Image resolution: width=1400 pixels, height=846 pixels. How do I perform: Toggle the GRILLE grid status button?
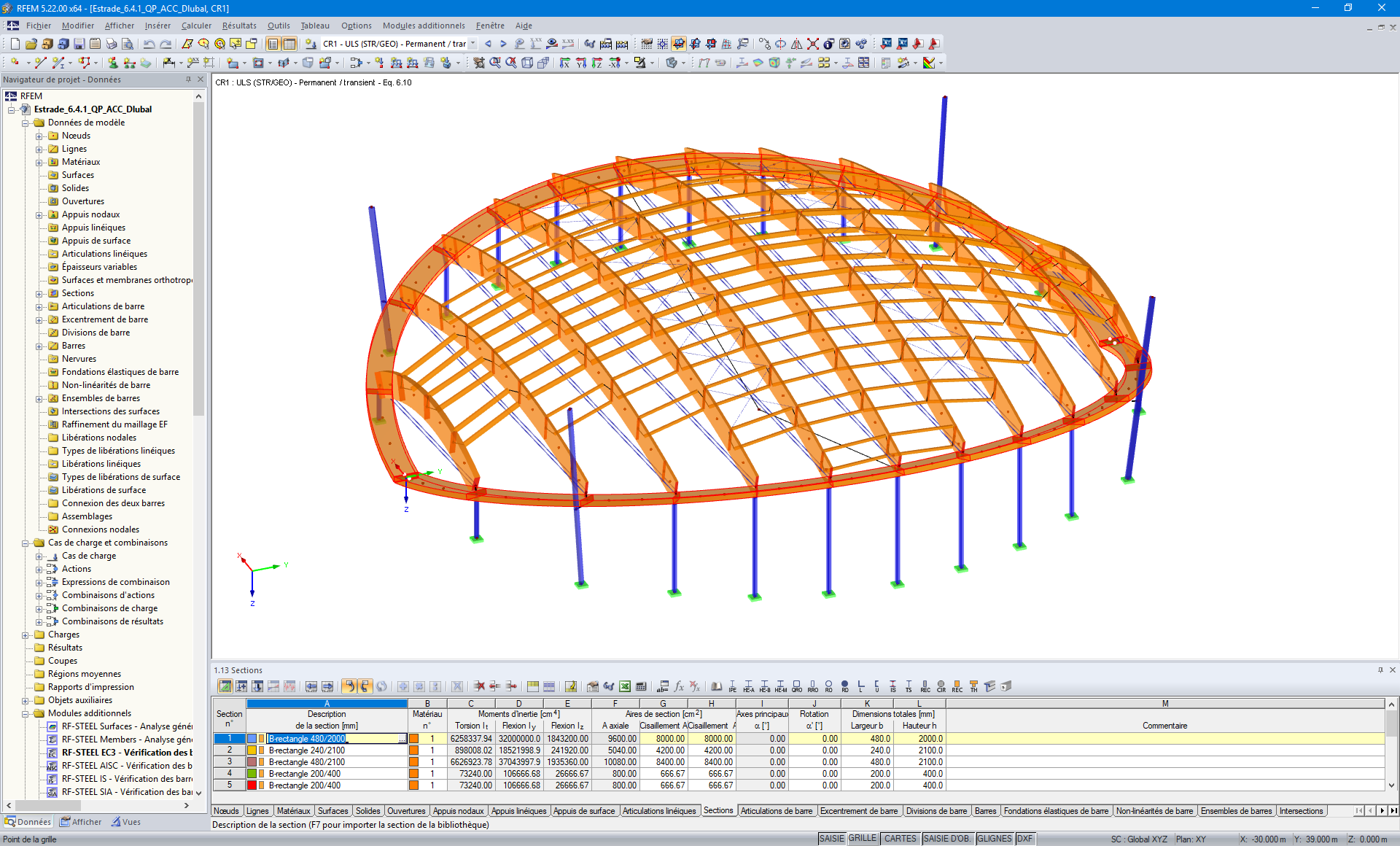point(863,839)
